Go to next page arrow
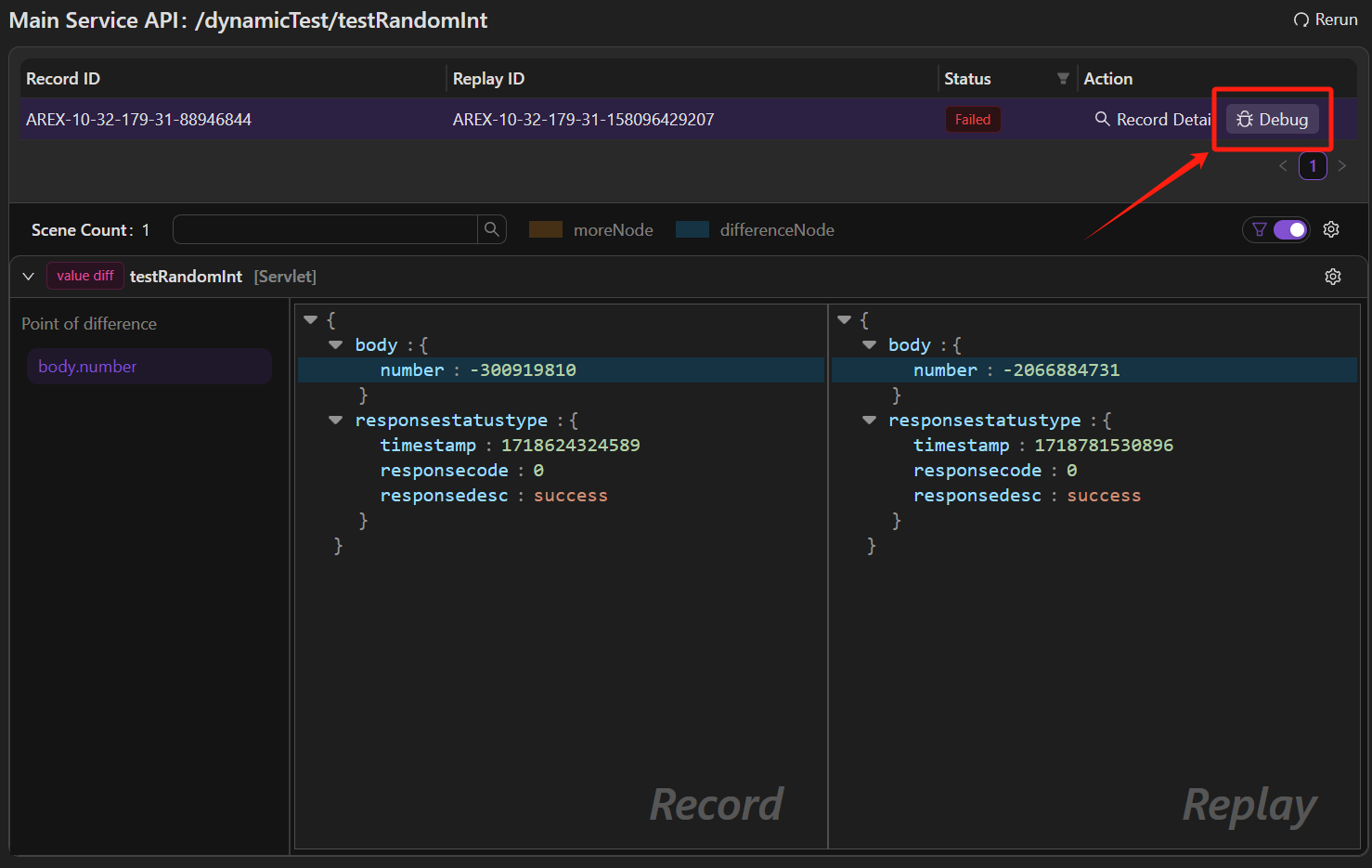Viewport: 1372px width, 868px height. (1342, 166)
